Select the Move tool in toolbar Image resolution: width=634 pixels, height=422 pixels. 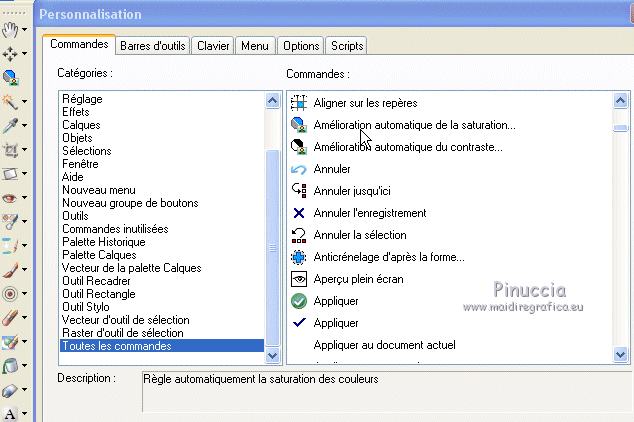[x=9, y=53]
